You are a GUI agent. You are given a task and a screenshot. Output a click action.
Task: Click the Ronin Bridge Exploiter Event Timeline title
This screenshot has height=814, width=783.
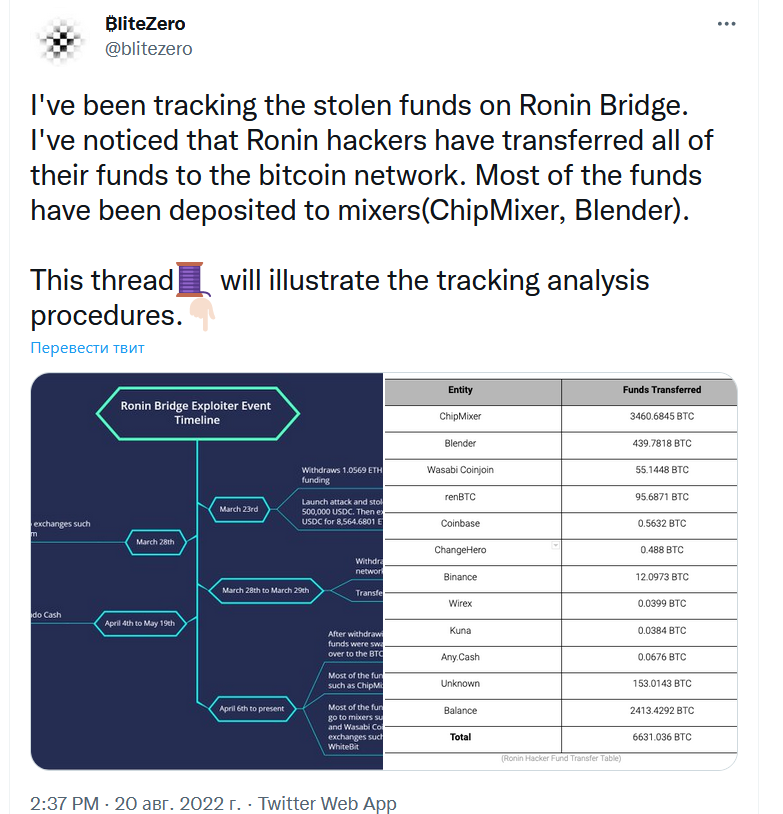pos(197,413)
